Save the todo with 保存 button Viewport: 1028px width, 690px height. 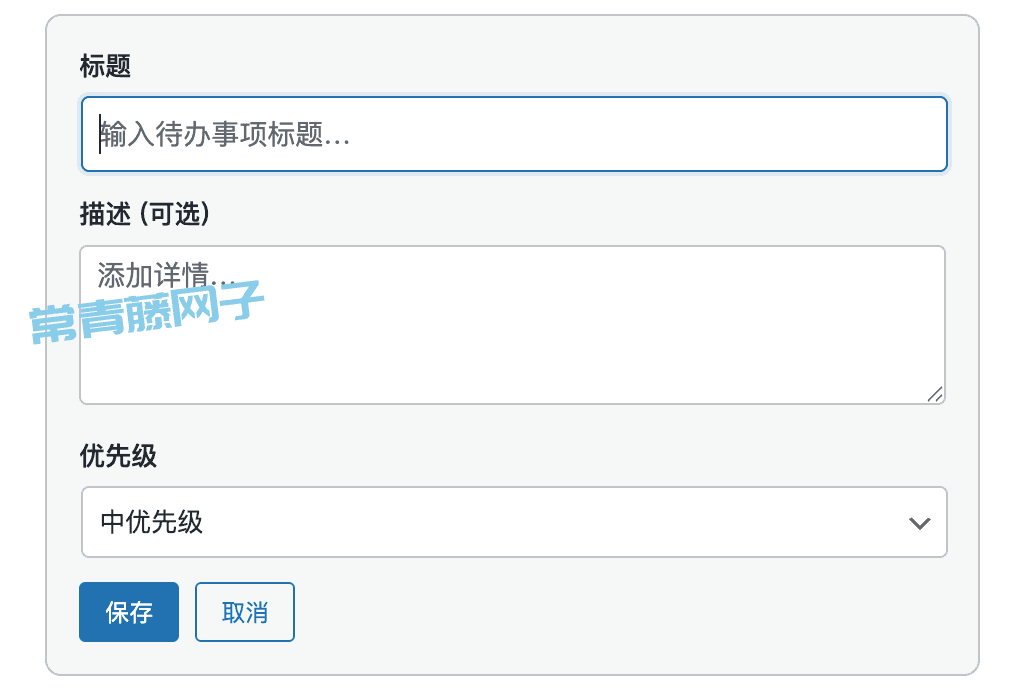(x=129, y=612)
